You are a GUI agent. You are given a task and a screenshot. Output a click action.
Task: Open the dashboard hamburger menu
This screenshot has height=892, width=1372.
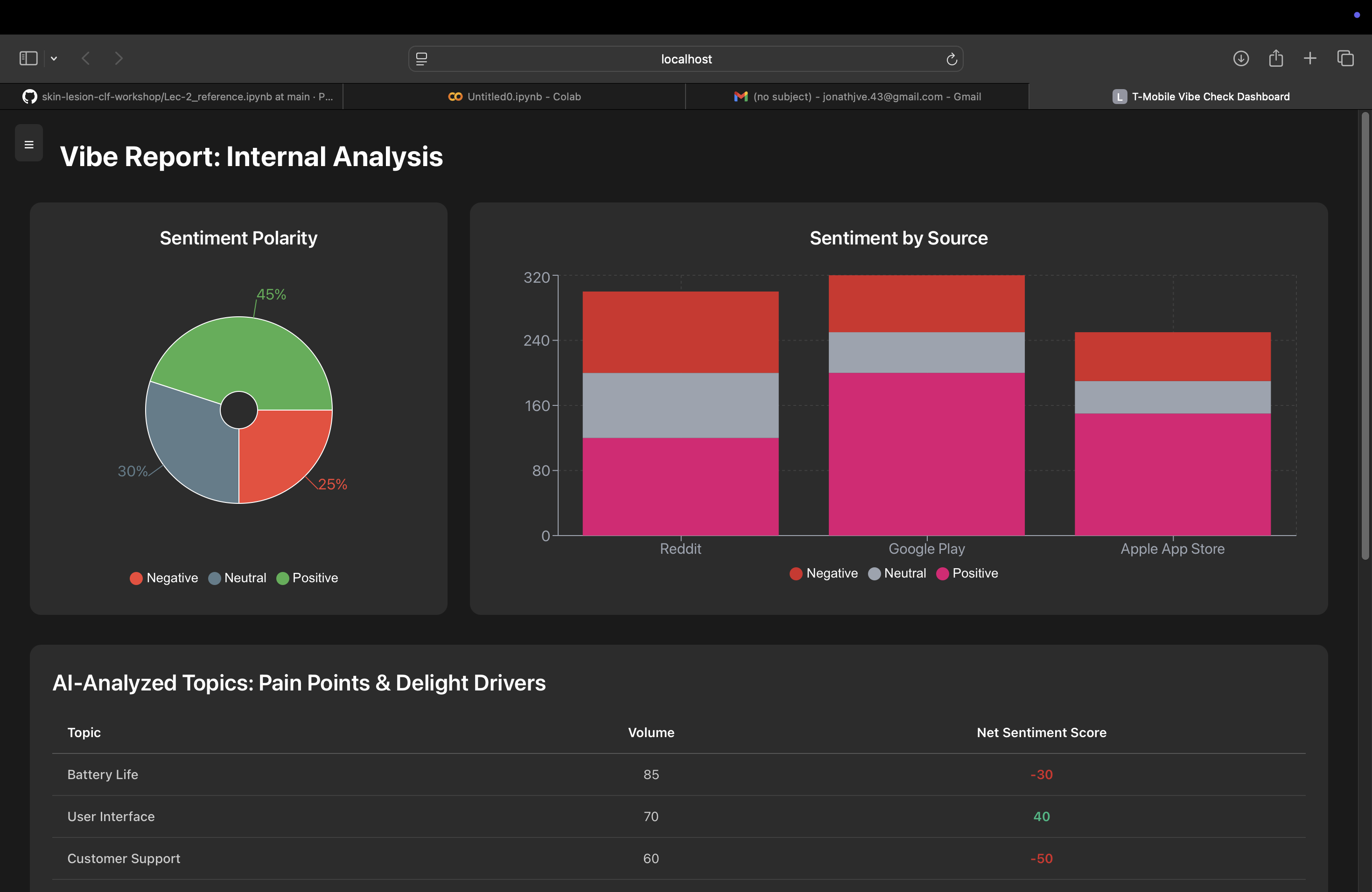tap(29, 144)
